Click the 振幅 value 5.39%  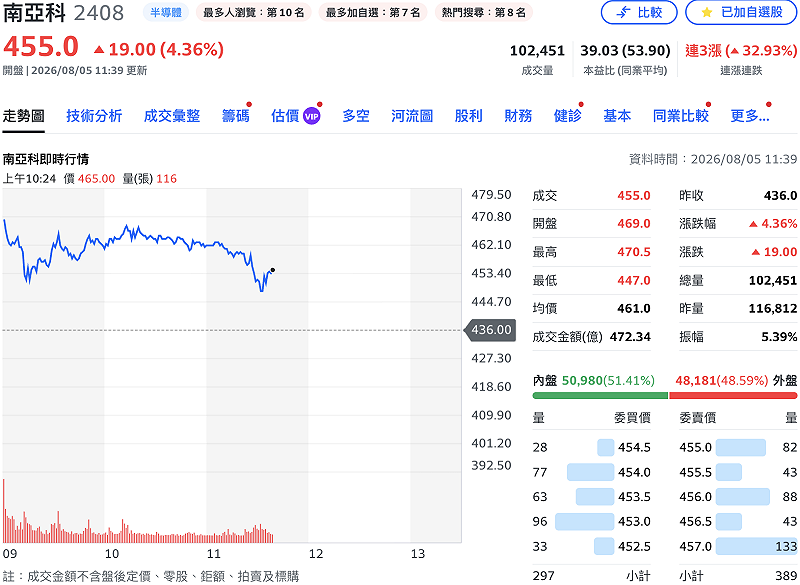coord(779,337)
